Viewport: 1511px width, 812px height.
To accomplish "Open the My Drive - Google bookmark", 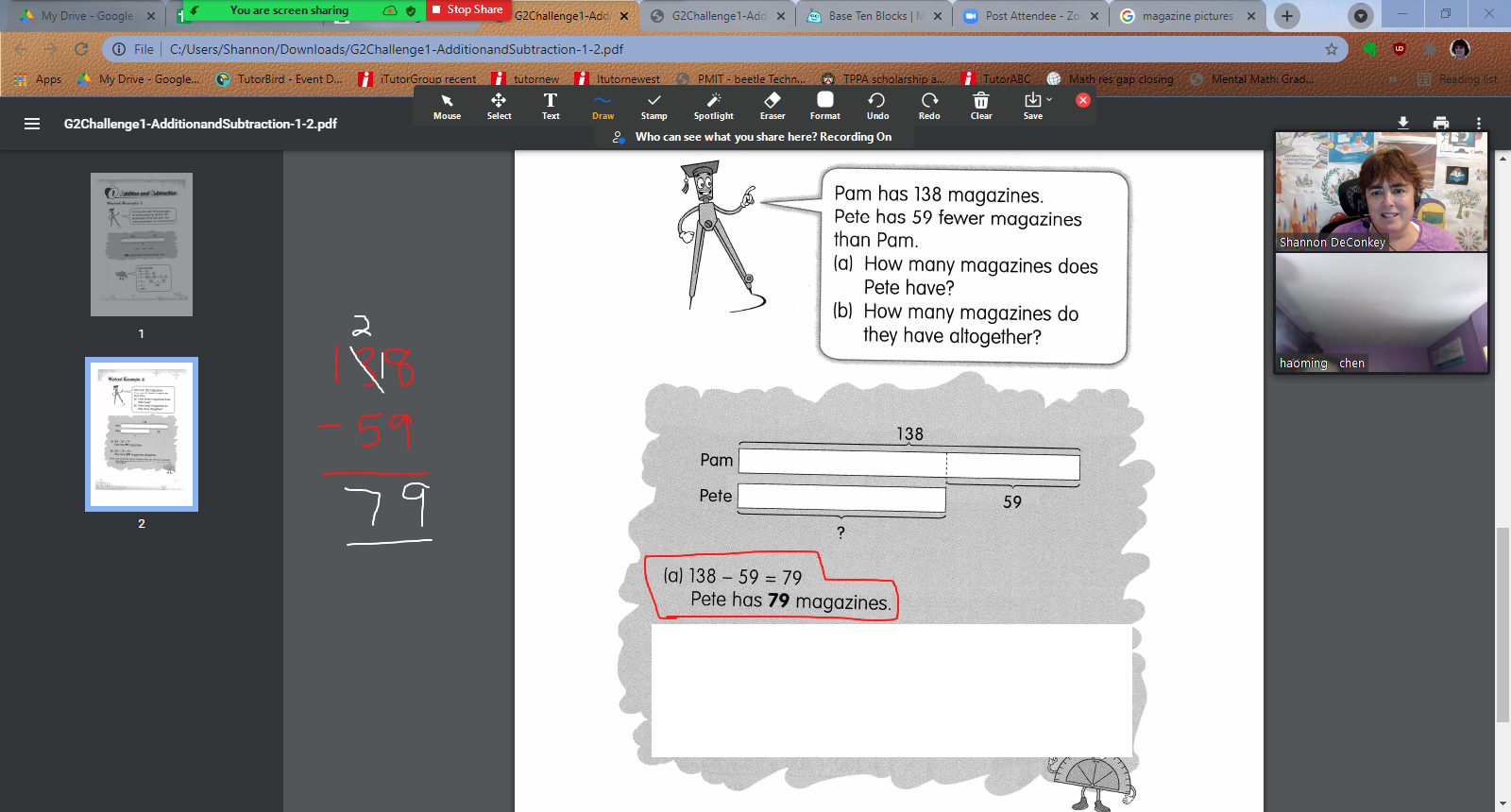I will click(138, 79).
